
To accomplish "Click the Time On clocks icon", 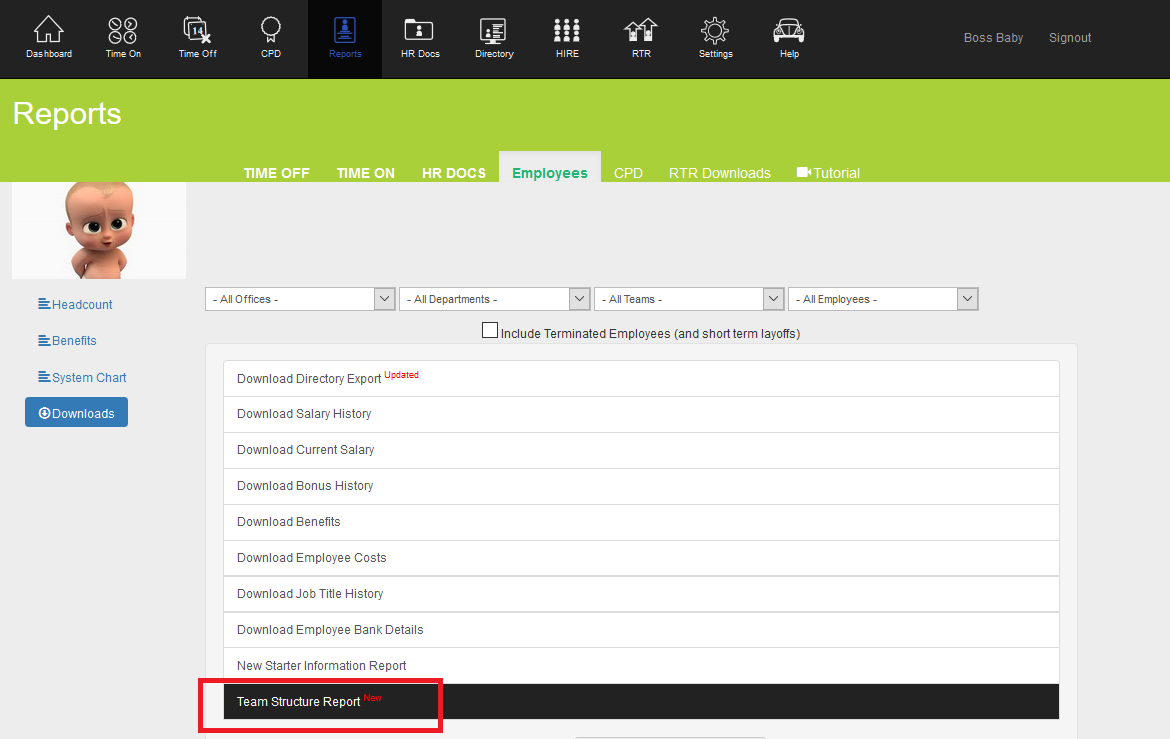I will [x=123, y=31].
